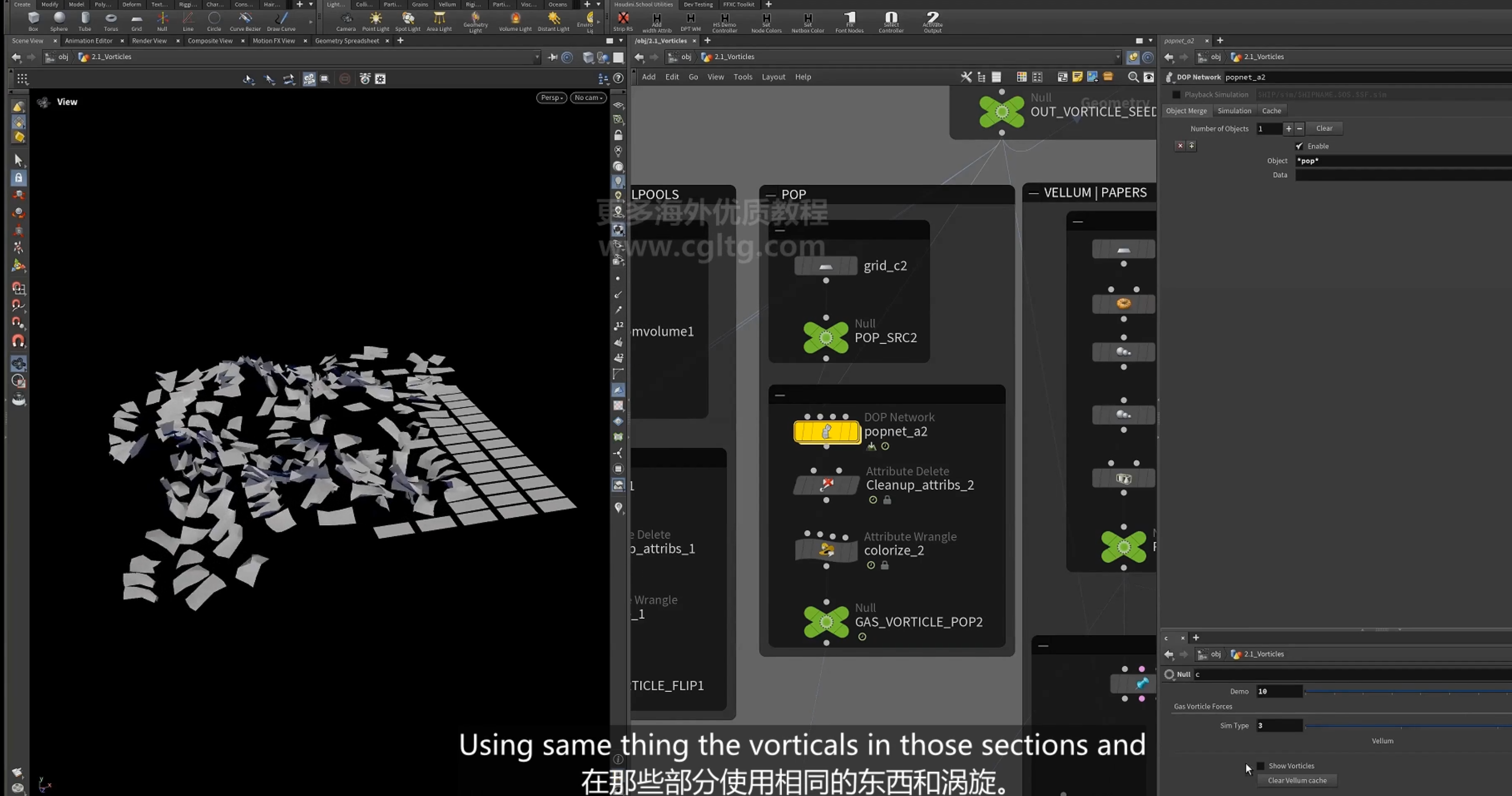This screenshot has height=796, width=1512.
Task: Click the Data input field
Action: (1403, 175)
